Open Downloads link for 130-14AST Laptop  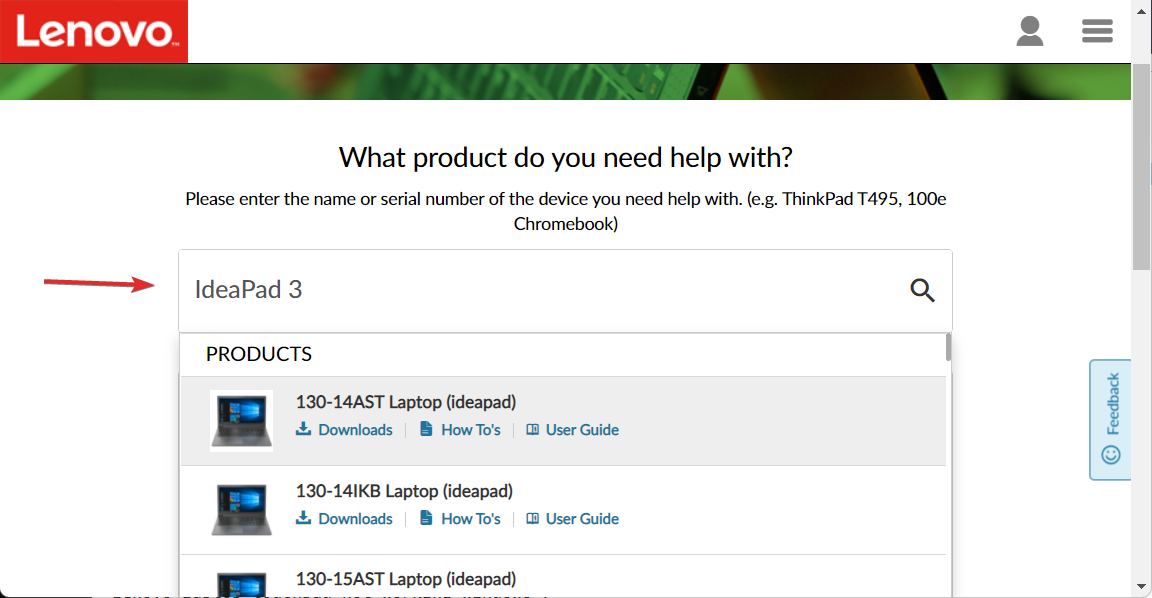[355, 430]
